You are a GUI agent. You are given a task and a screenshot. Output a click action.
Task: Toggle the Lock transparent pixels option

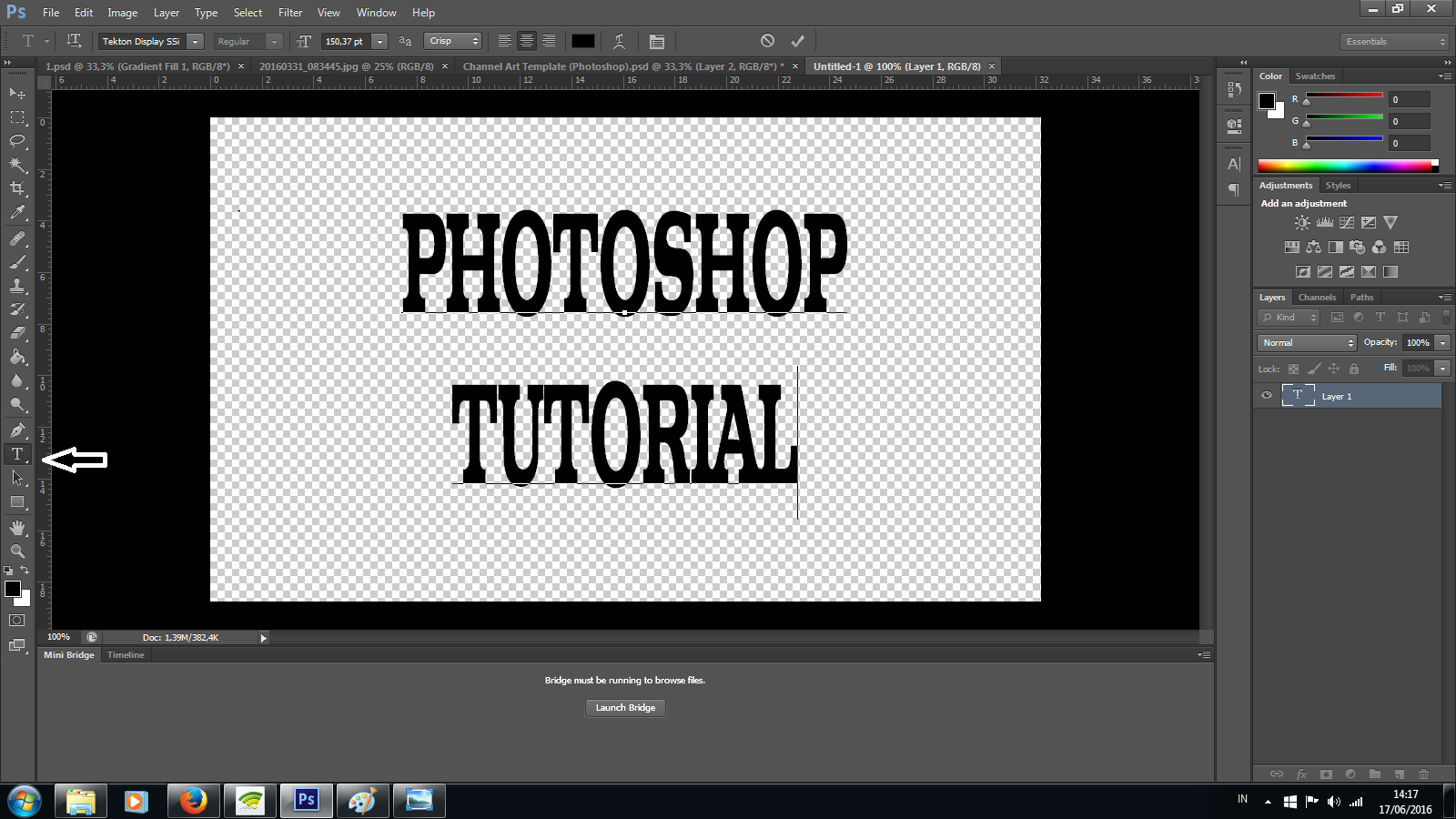(x=1294, y=369)
